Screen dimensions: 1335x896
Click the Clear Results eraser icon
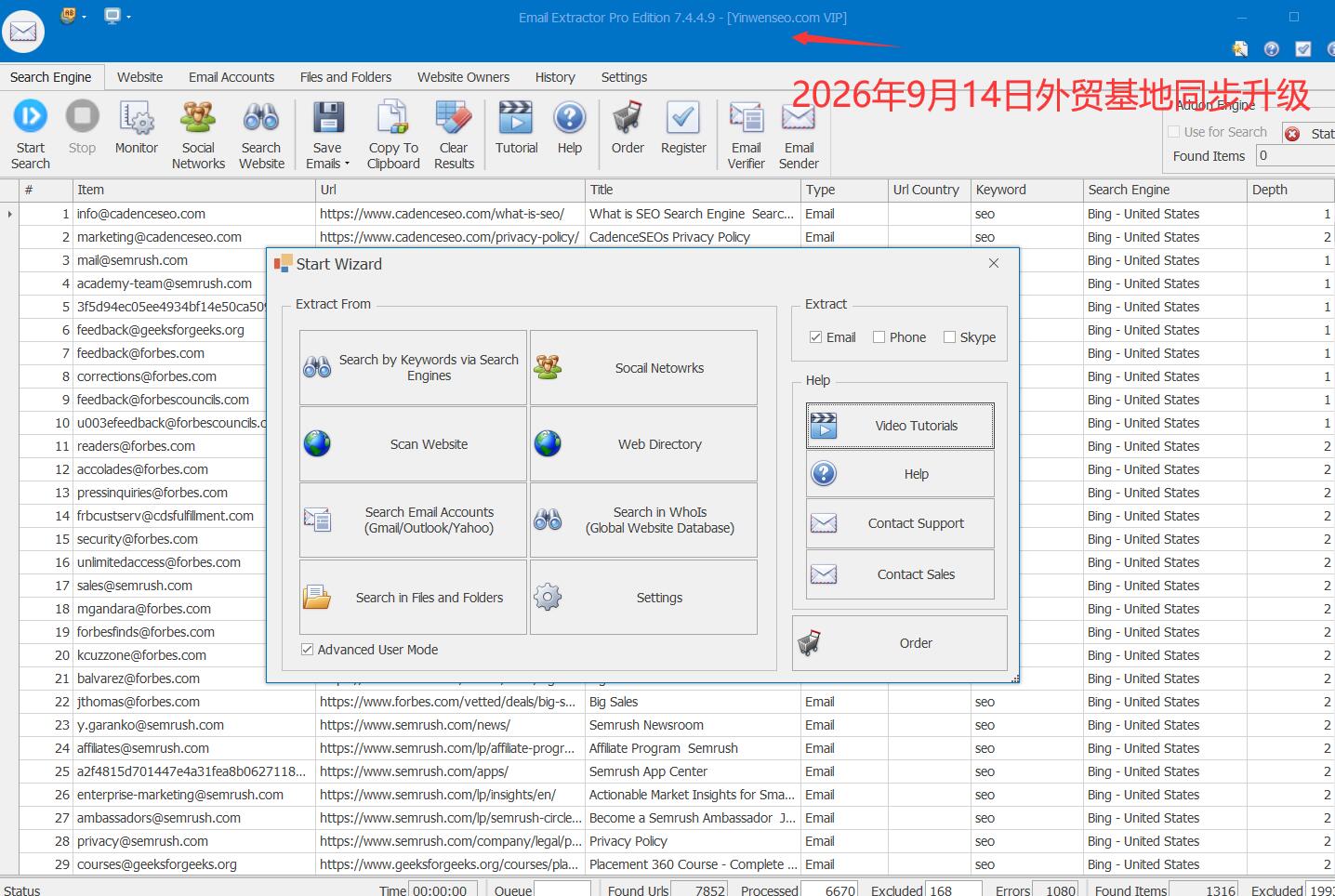tap(454, 118)
